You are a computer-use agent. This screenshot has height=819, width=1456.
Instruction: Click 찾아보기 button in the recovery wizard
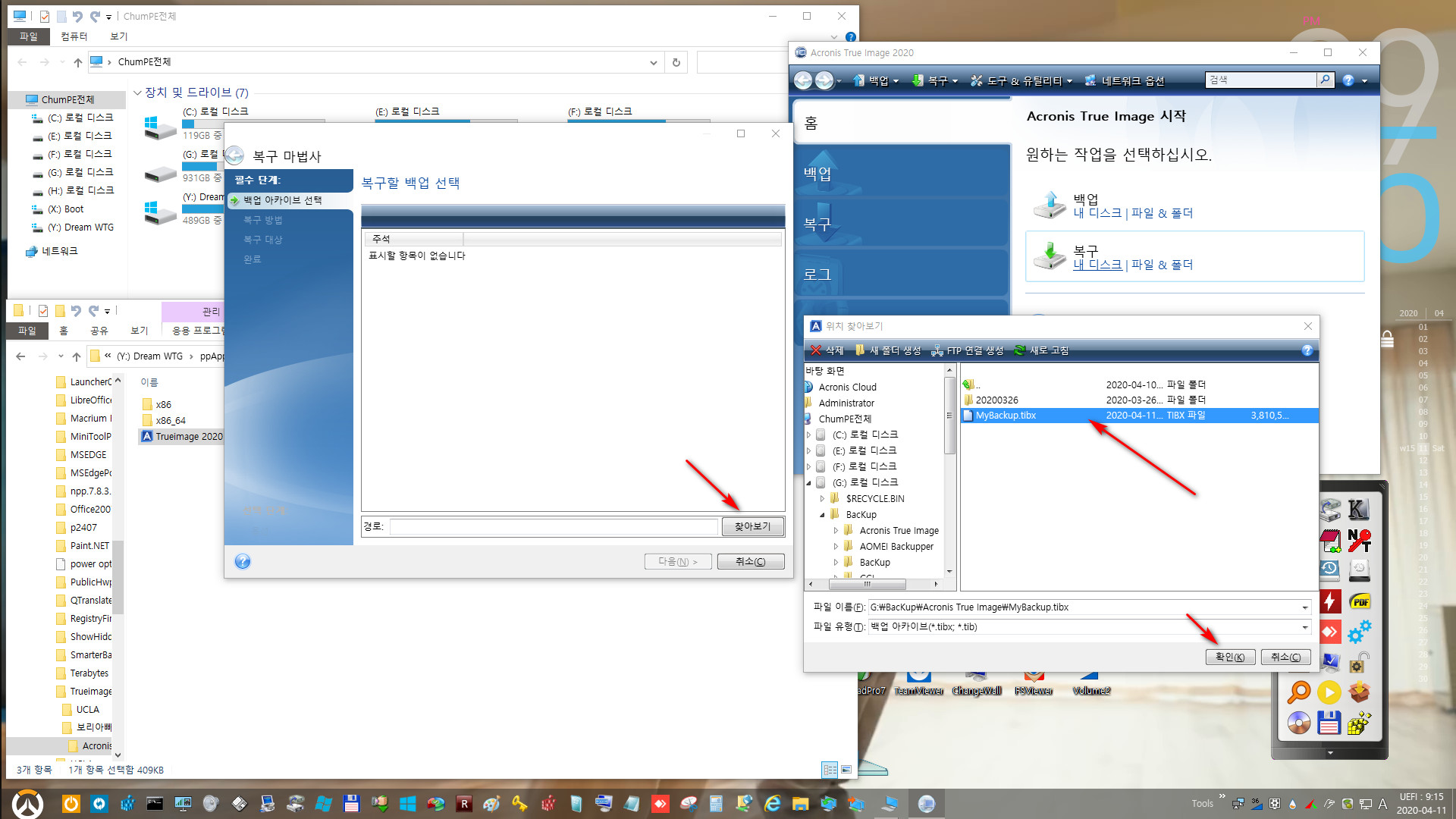point(752,526)
